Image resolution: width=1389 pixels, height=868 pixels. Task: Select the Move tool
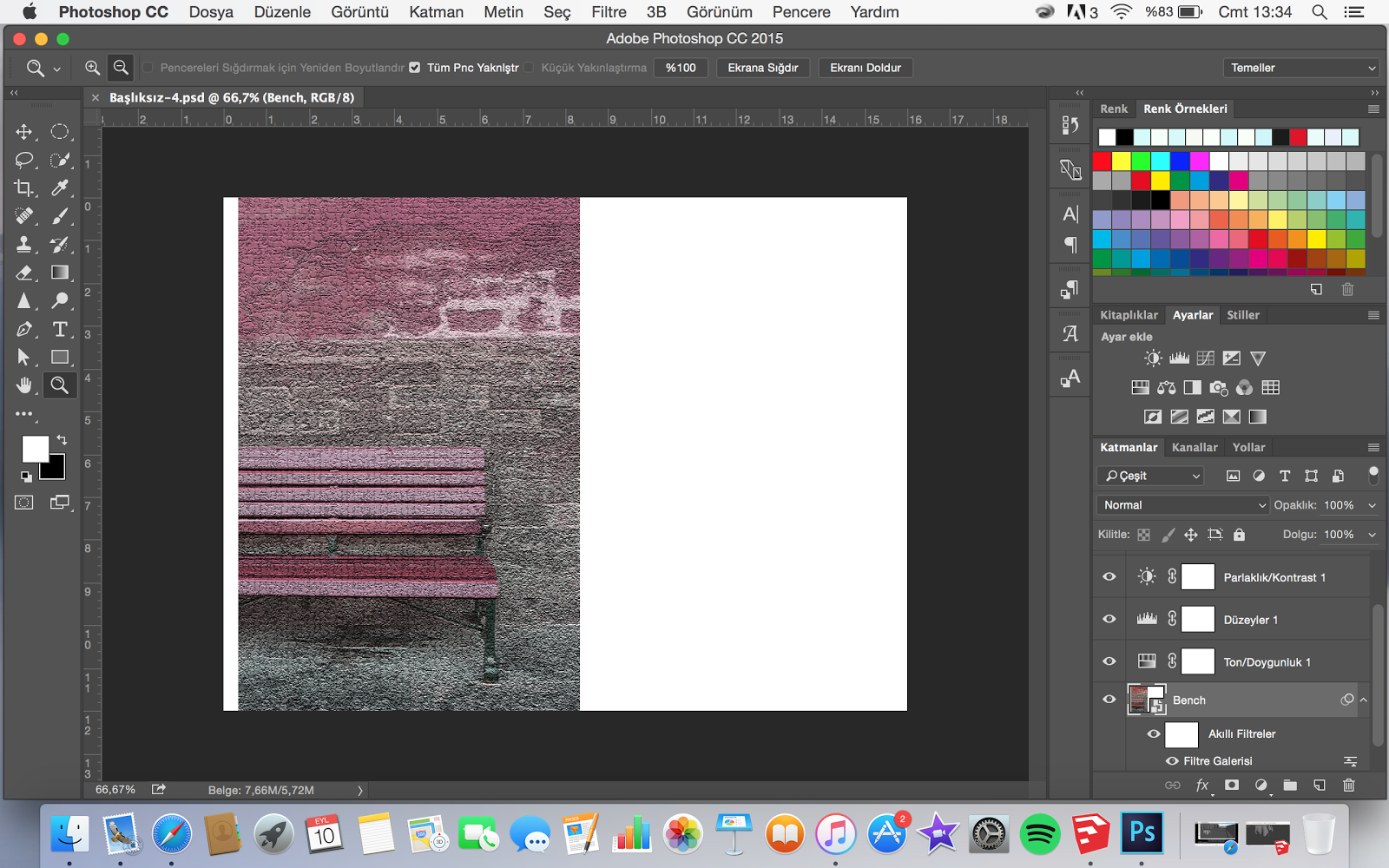point(24,132)
